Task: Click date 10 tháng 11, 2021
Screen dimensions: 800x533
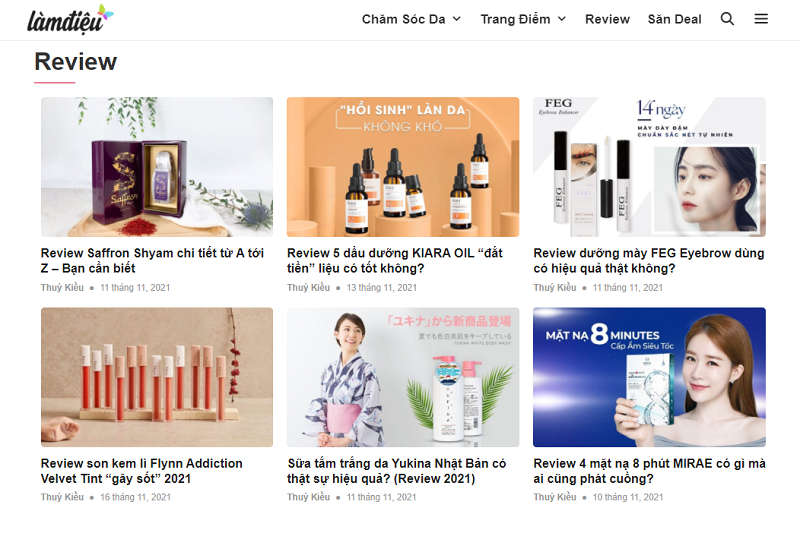Action: point(628,497)
